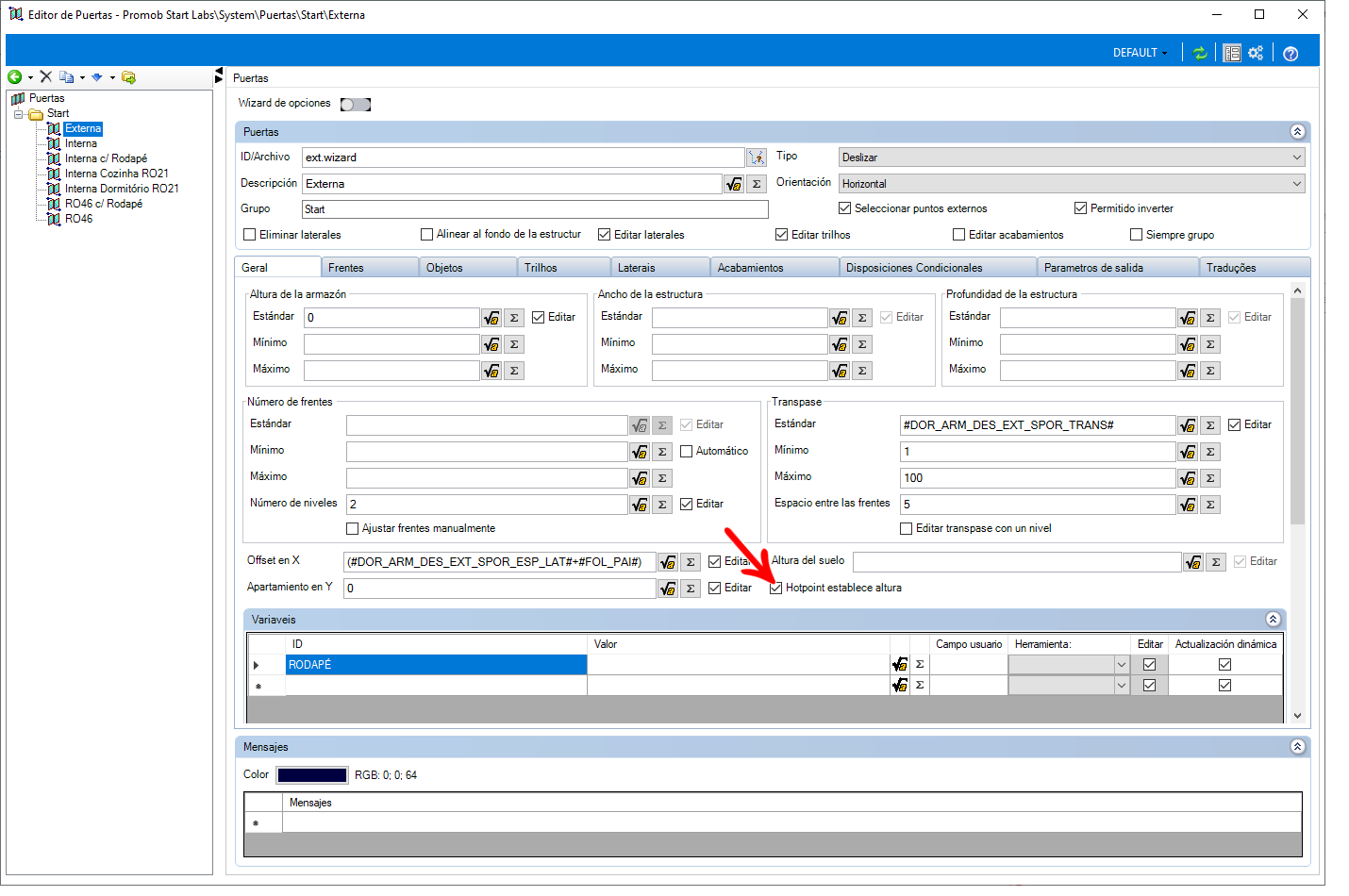Open the Orientación Horizontal dropdown
Viewport: 1349px width, 896px height.
(x=1072, y=184)
